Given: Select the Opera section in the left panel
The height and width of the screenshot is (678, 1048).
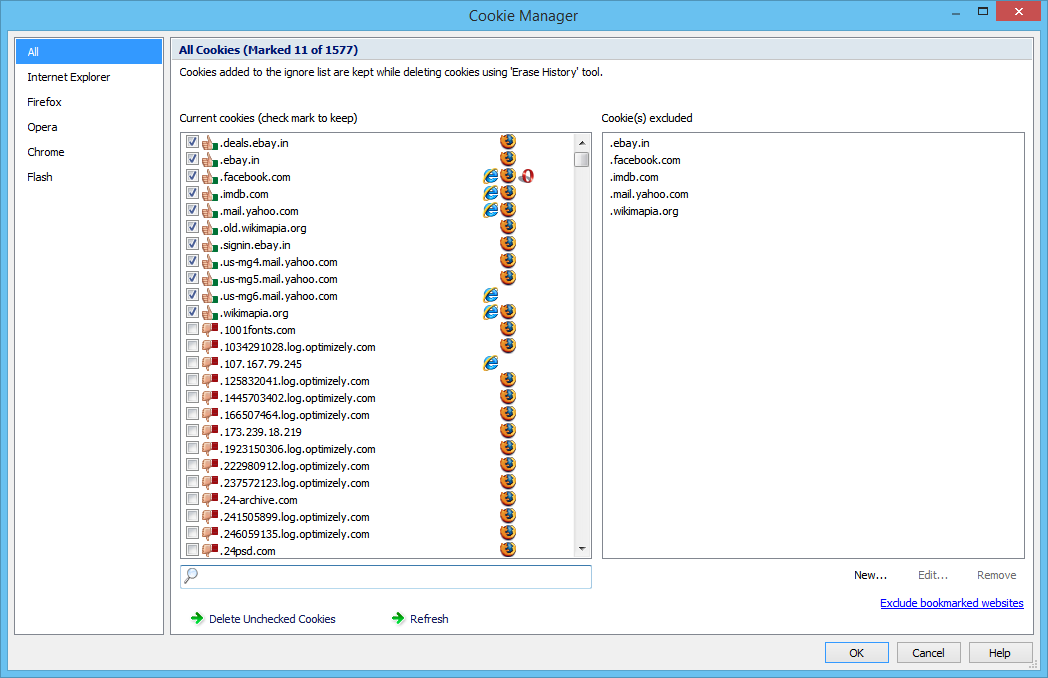Looking at the screenshot, I should coord(42,126).
